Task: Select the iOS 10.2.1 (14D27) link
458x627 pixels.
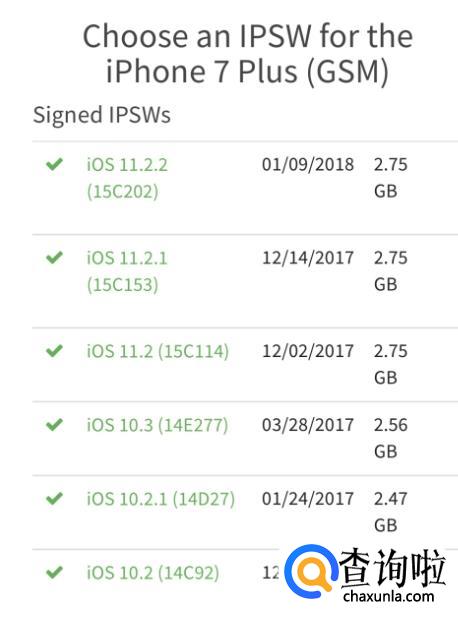Action: (x=161, y=499)
